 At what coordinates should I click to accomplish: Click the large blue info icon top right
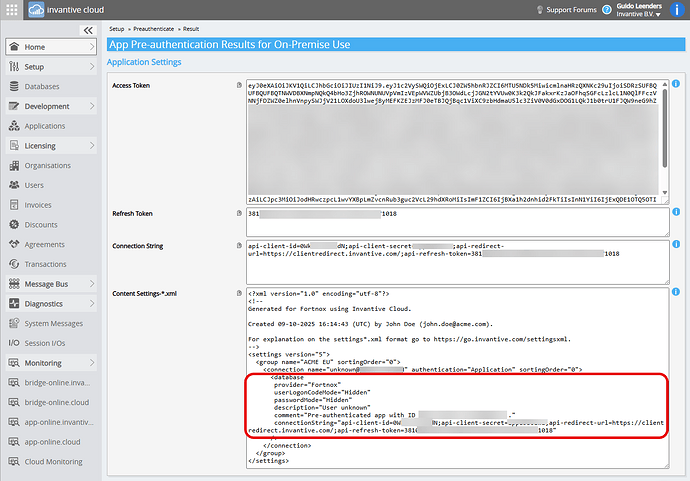click(676, 10)
